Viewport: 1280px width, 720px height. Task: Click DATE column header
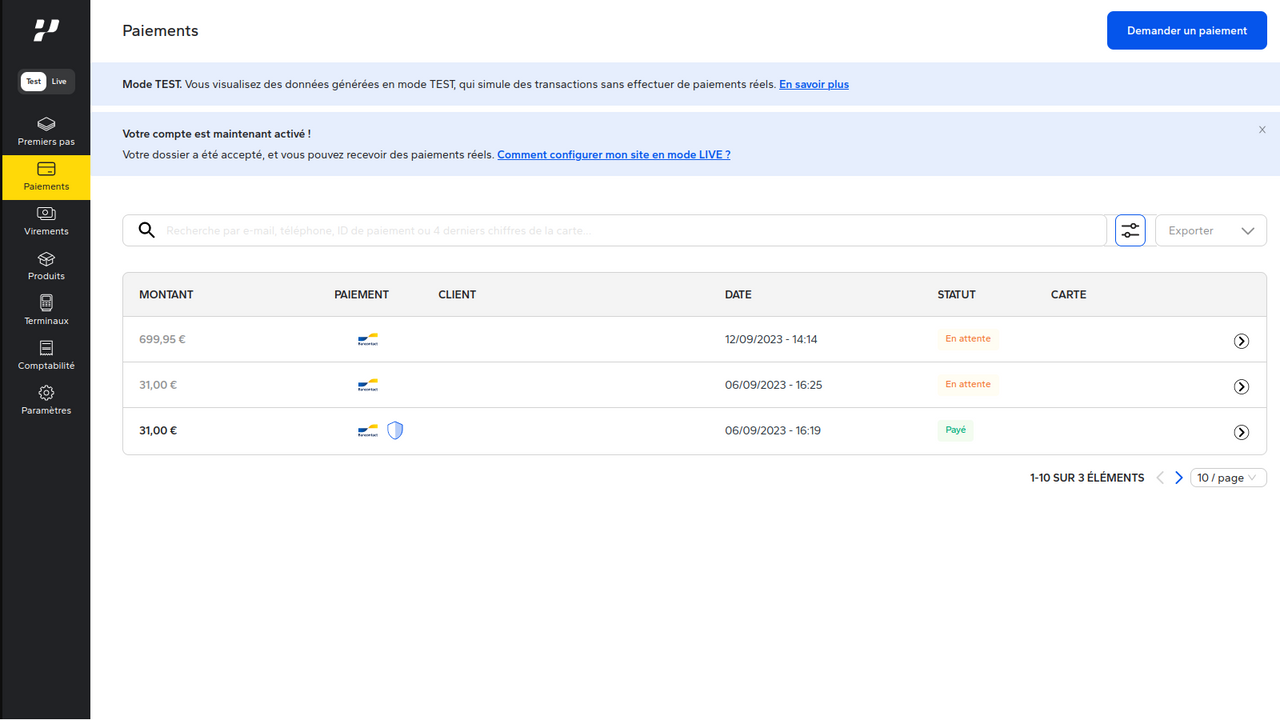pyautogui.click(x=738, y=295)
